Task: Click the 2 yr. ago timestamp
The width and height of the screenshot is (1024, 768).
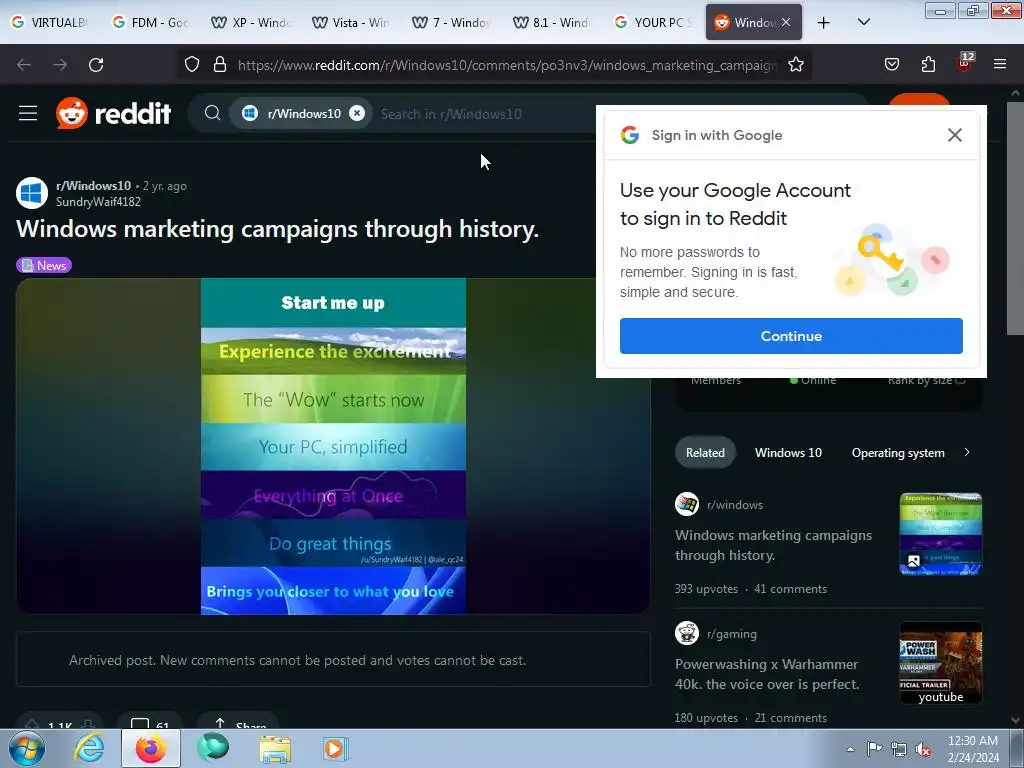Action: coord(165,186)
